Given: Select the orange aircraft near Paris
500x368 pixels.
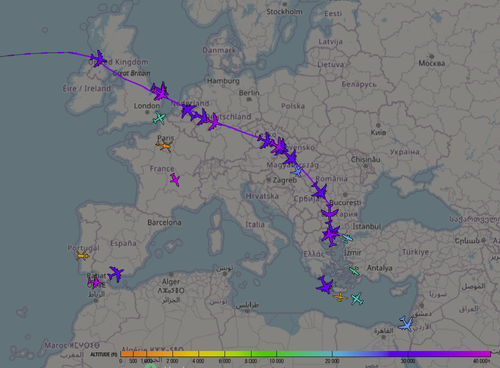Looking at the screenshot, I should point(164,146).
